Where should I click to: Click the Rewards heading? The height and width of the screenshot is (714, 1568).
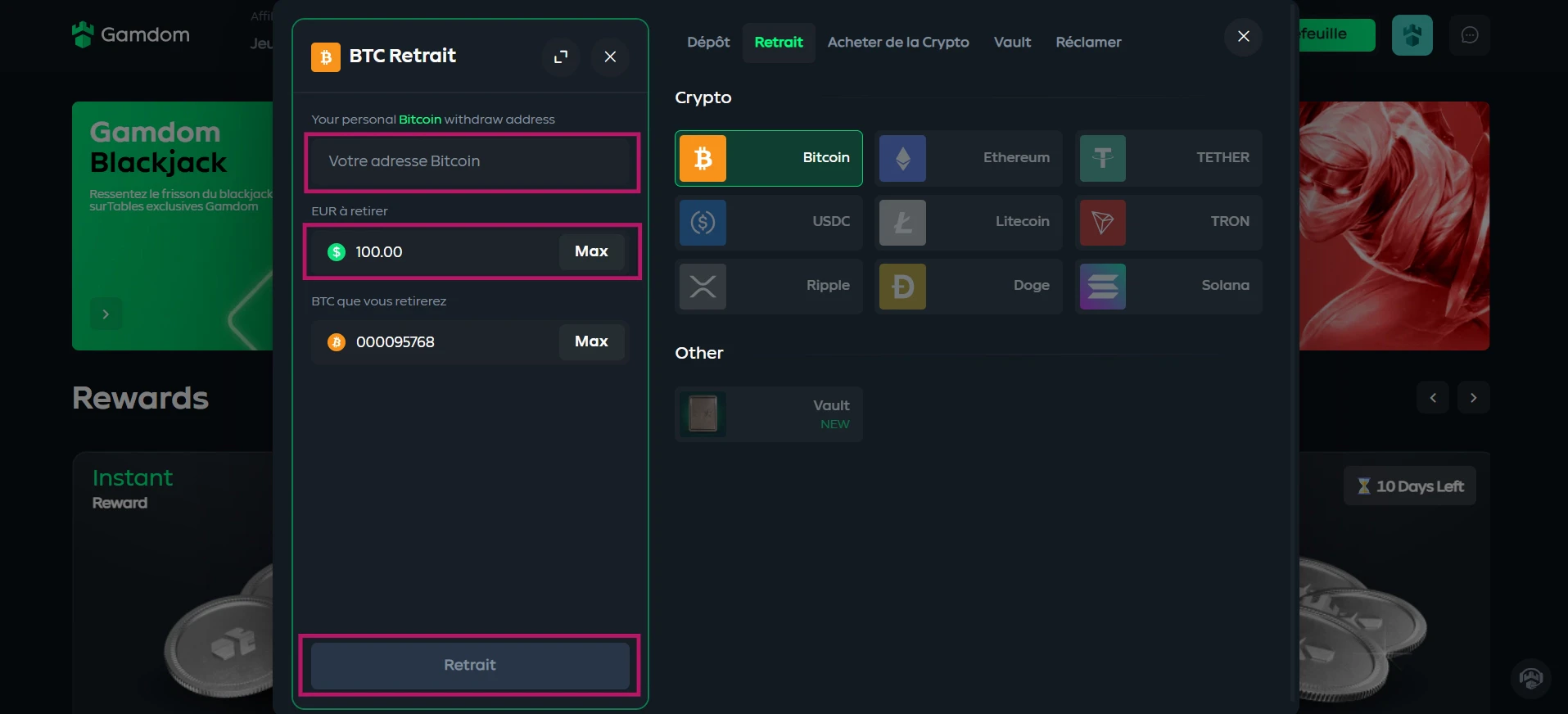(x=140, y=399)
